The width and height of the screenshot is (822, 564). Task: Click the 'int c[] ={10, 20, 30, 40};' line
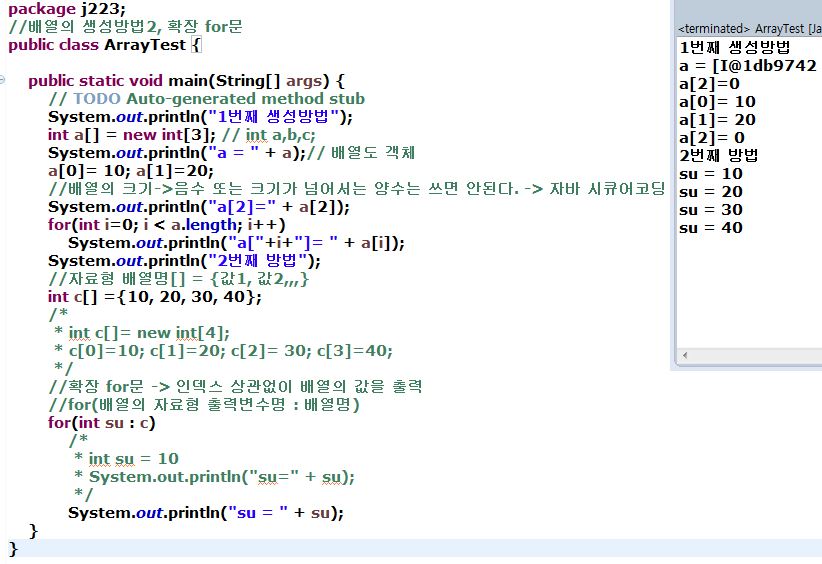[155, 297]
